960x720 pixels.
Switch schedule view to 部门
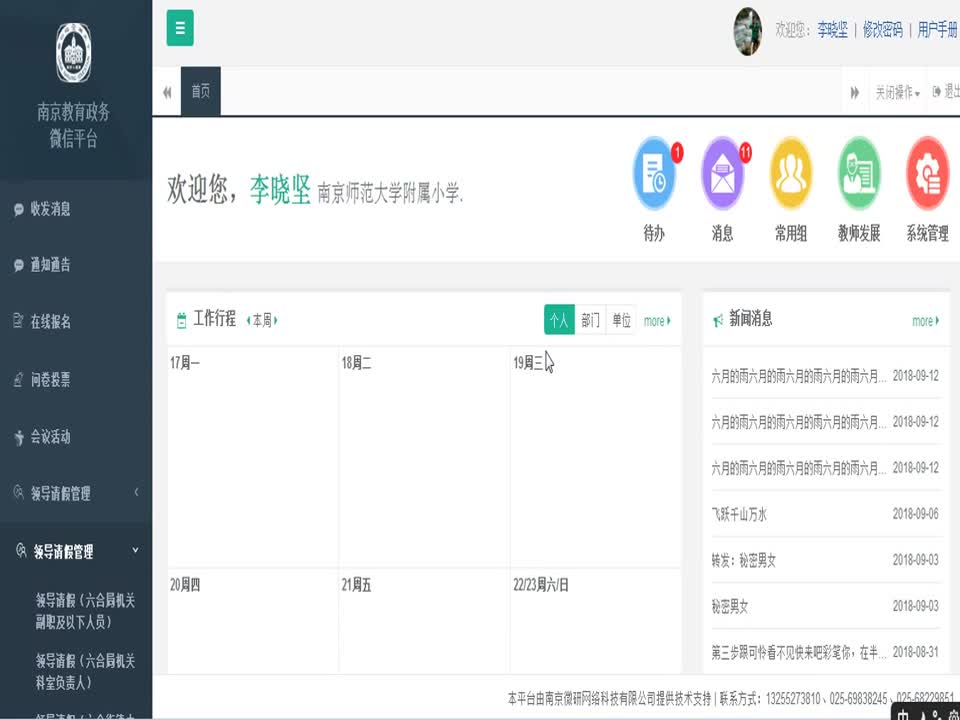coord(590,320)
